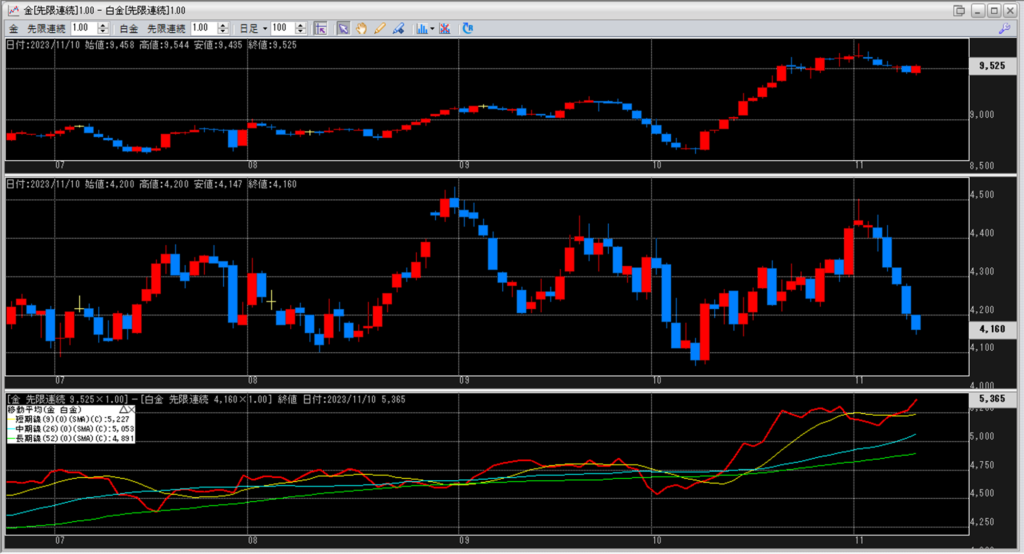Image resolution: width=1024 pixels, height=554 pixels.
Task: Select the arrow pointer cursor tool
Action: [342, 28]
